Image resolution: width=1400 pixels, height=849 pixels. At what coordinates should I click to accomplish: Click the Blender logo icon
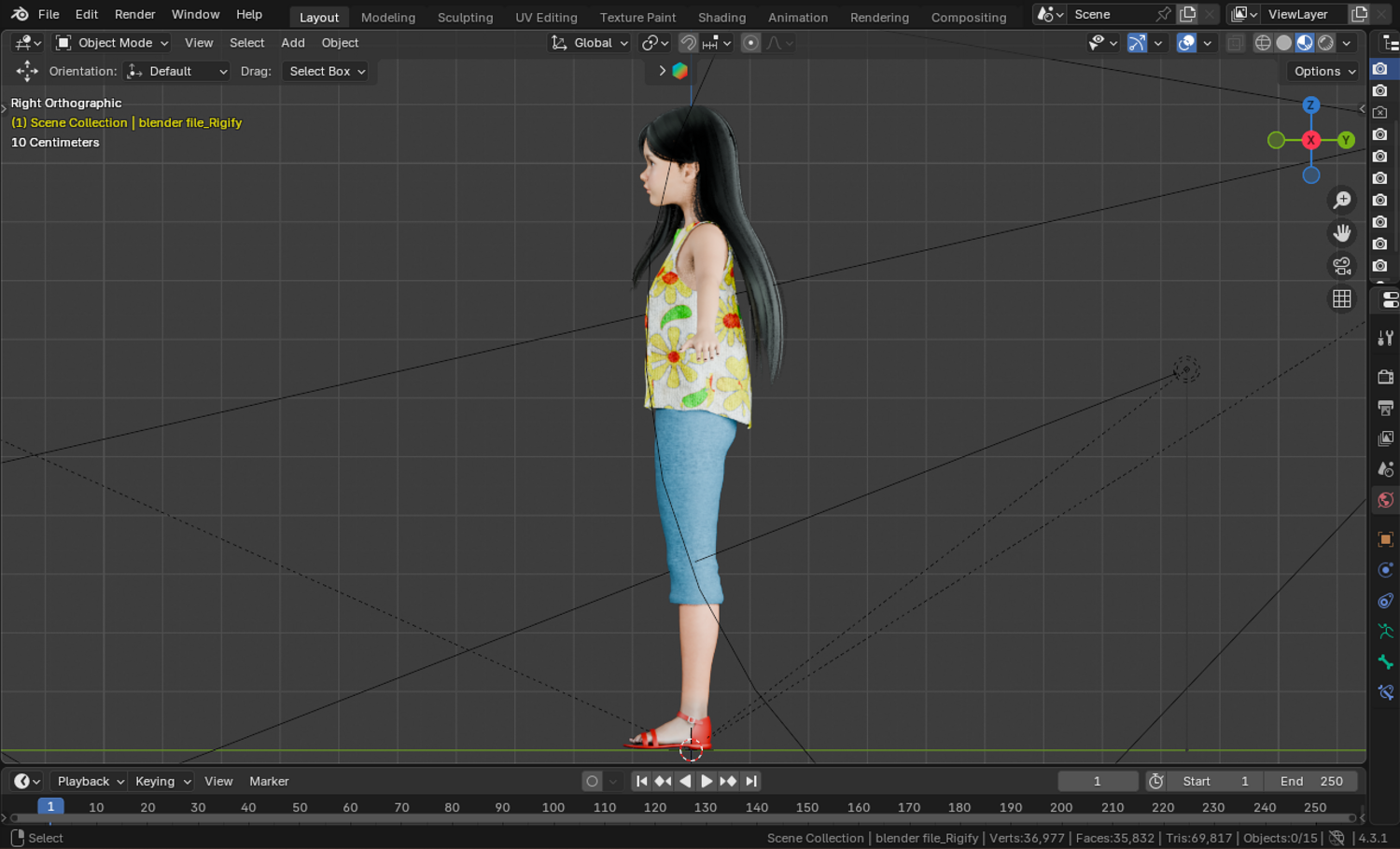tap(20, 14)
